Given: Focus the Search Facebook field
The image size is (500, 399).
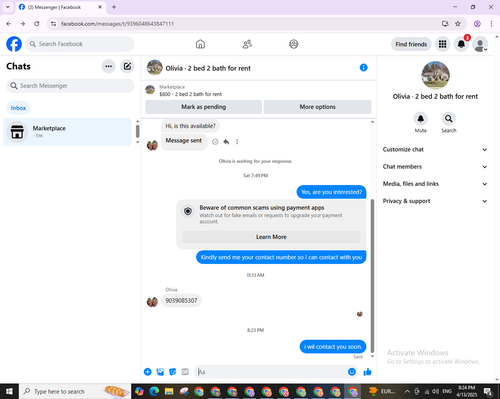Looking at the screenshot, I should [80, 44].
